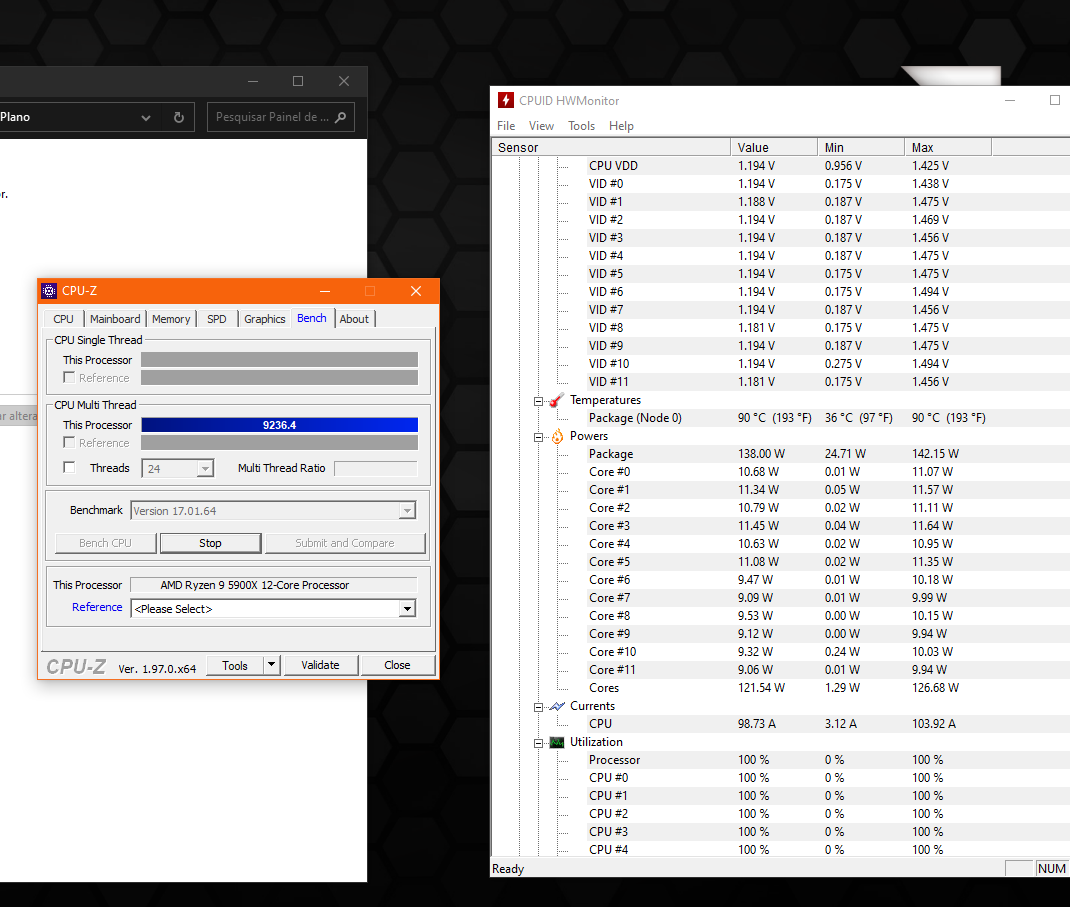
Task: Collapse the Utilization tree node
Action: point(538,743)
